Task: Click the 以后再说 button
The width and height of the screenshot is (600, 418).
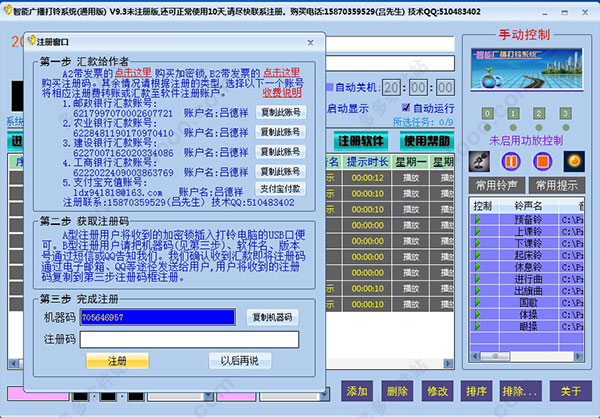Action: [240, 361]
